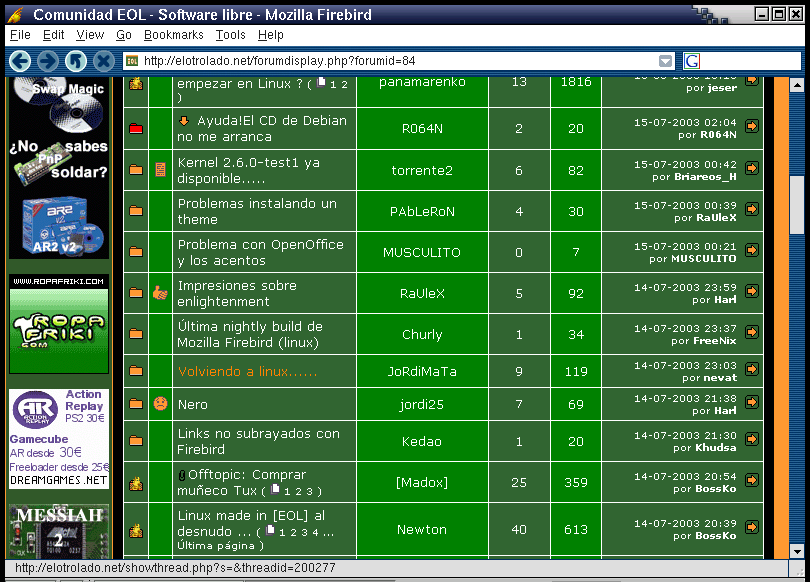Screen dimensions: 810x582
Task: View profile of author Churly
Action: 422,334
